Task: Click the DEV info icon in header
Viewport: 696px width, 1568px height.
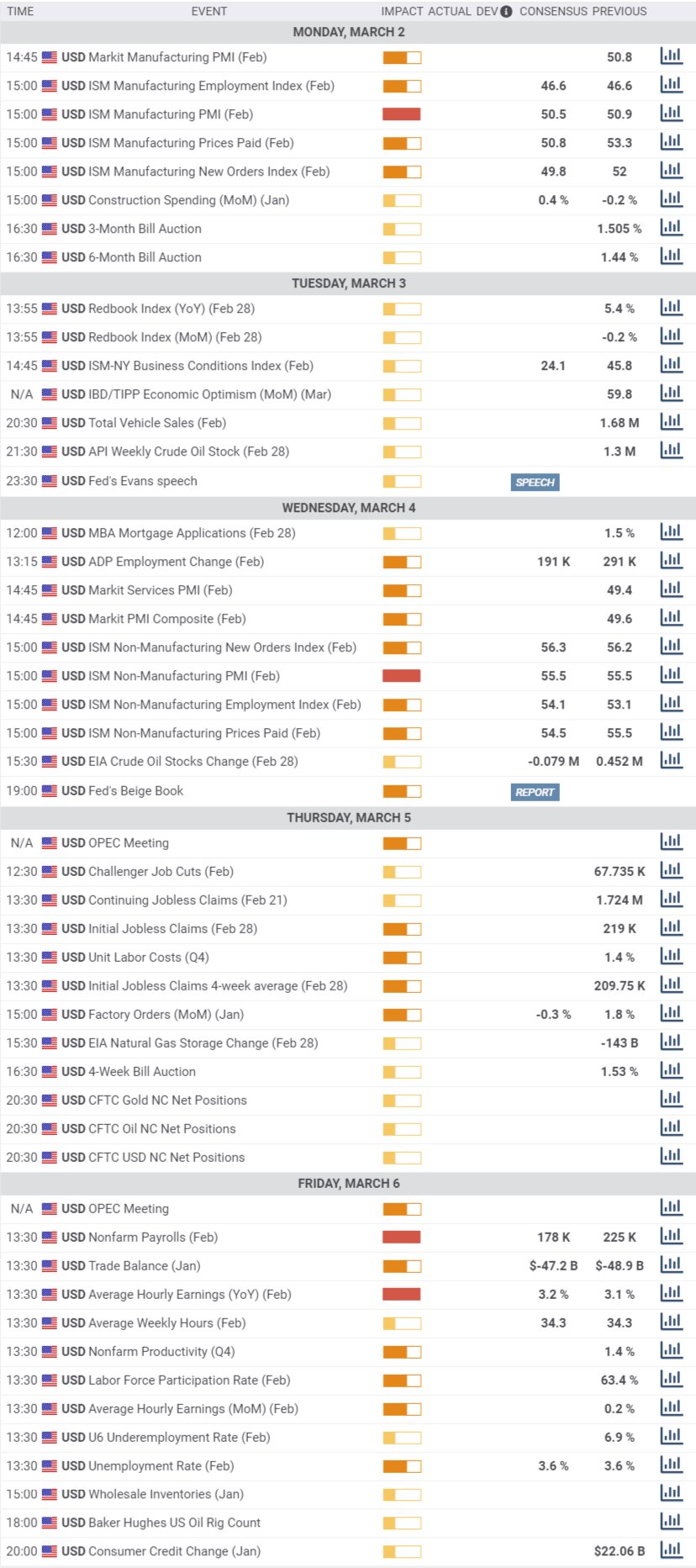Action: (x=506, y=12)
